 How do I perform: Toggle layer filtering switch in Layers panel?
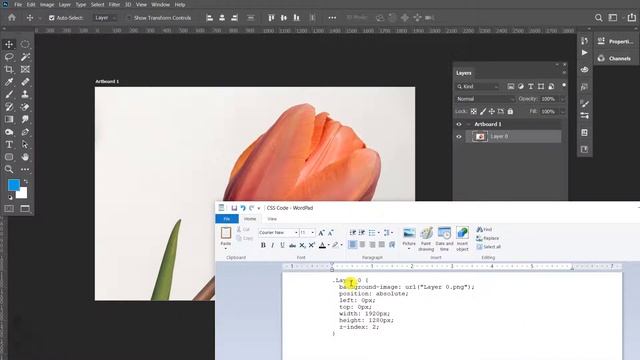point(564,85)
